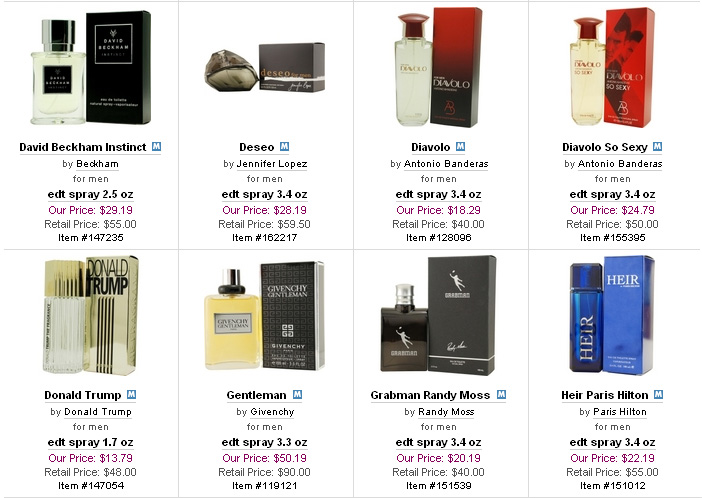Click the Givenchy Gentleman bottle image
This screenshot has height=498, width=702.
[x=264, y=316]
